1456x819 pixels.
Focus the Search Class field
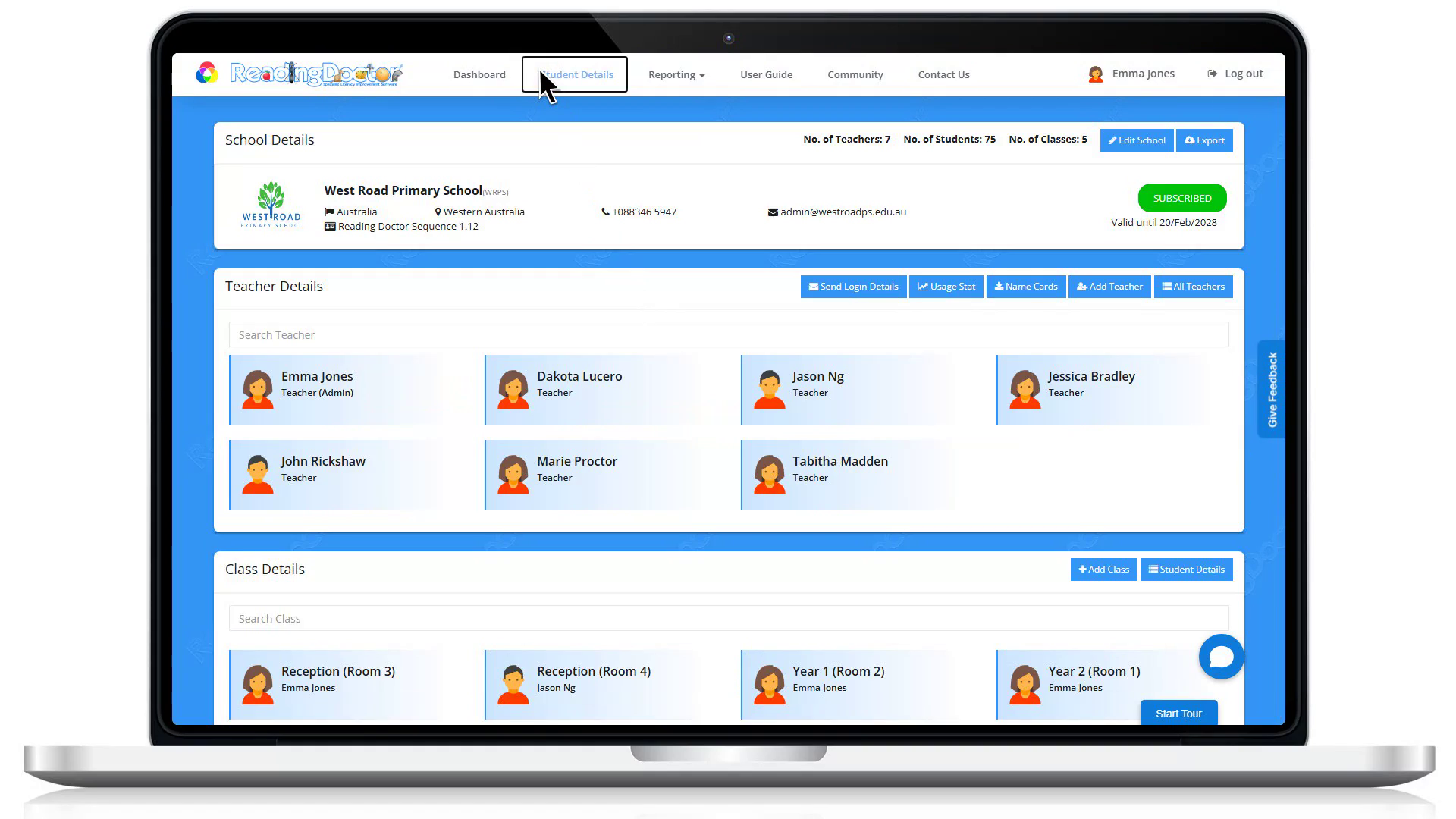pos(729,619)
